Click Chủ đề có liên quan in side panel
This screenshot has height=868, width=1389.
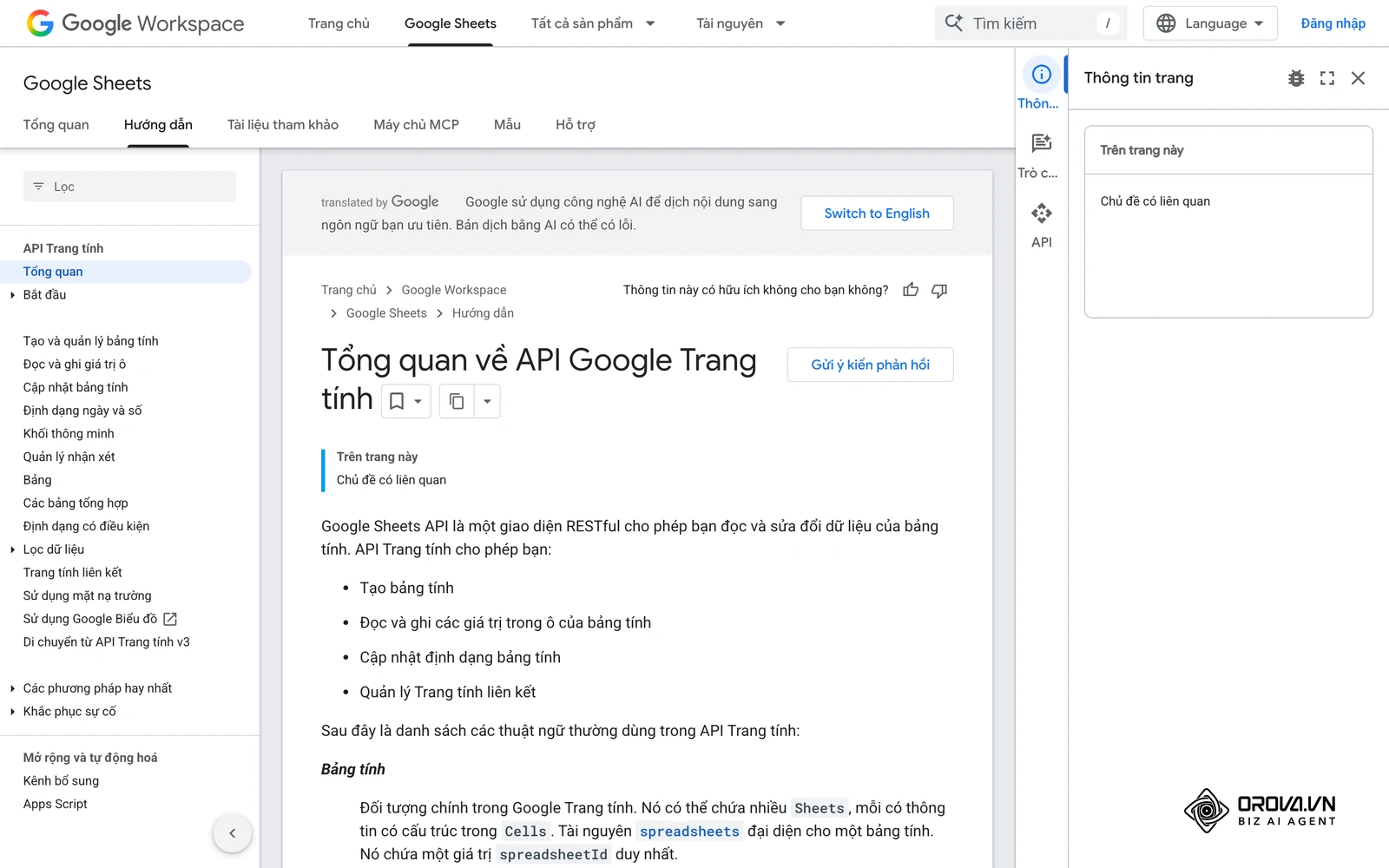[x=1155, y=201]
